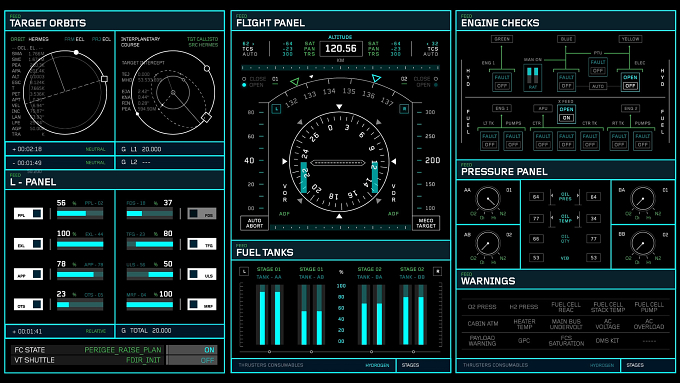Select HYDROGEN tab under Warnings panel
680x383 pixels.
click(602, 365)
